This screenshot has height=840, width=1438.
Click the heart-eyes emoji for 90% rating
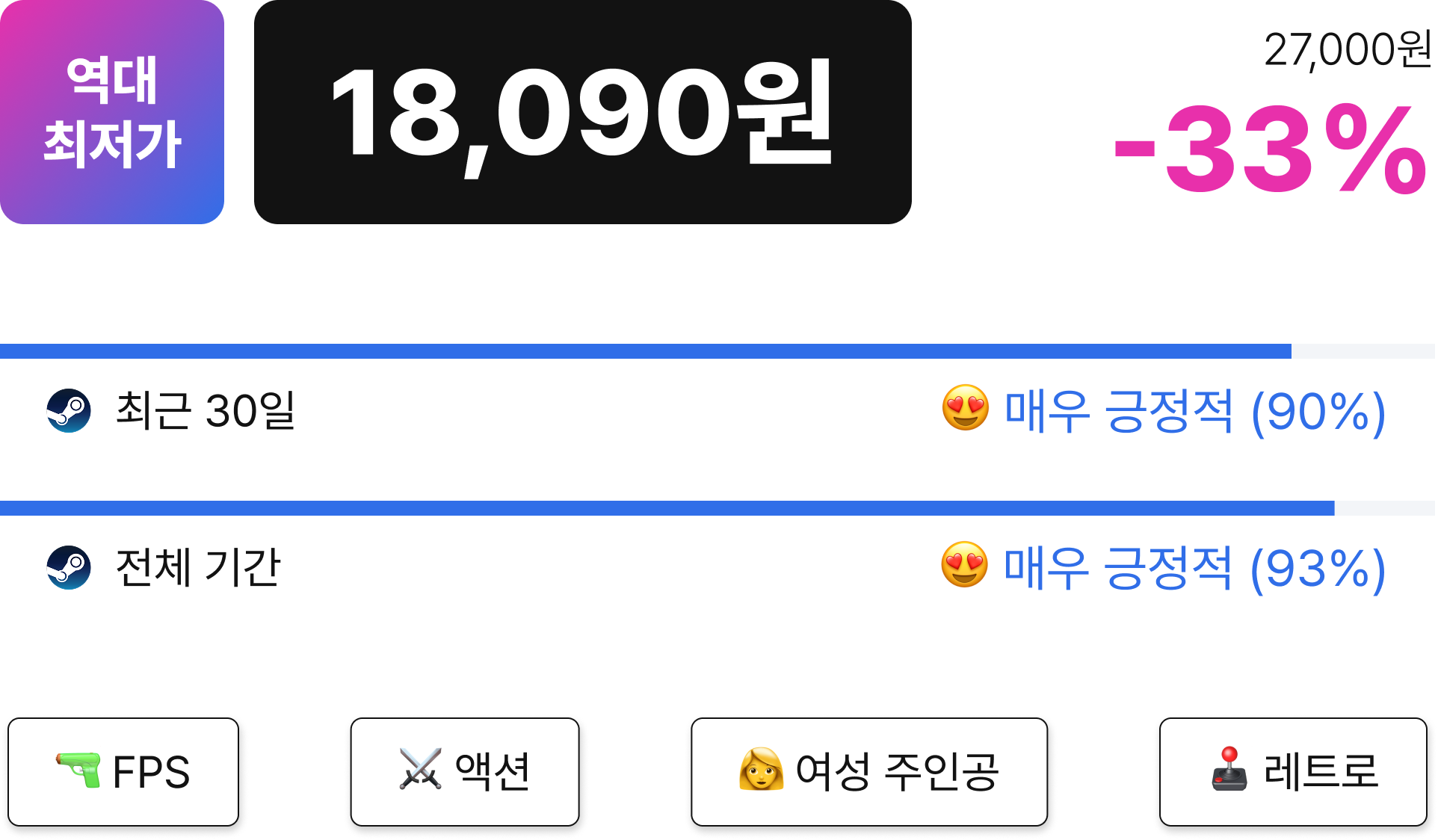pyautogui.click(x=965, y=408)
